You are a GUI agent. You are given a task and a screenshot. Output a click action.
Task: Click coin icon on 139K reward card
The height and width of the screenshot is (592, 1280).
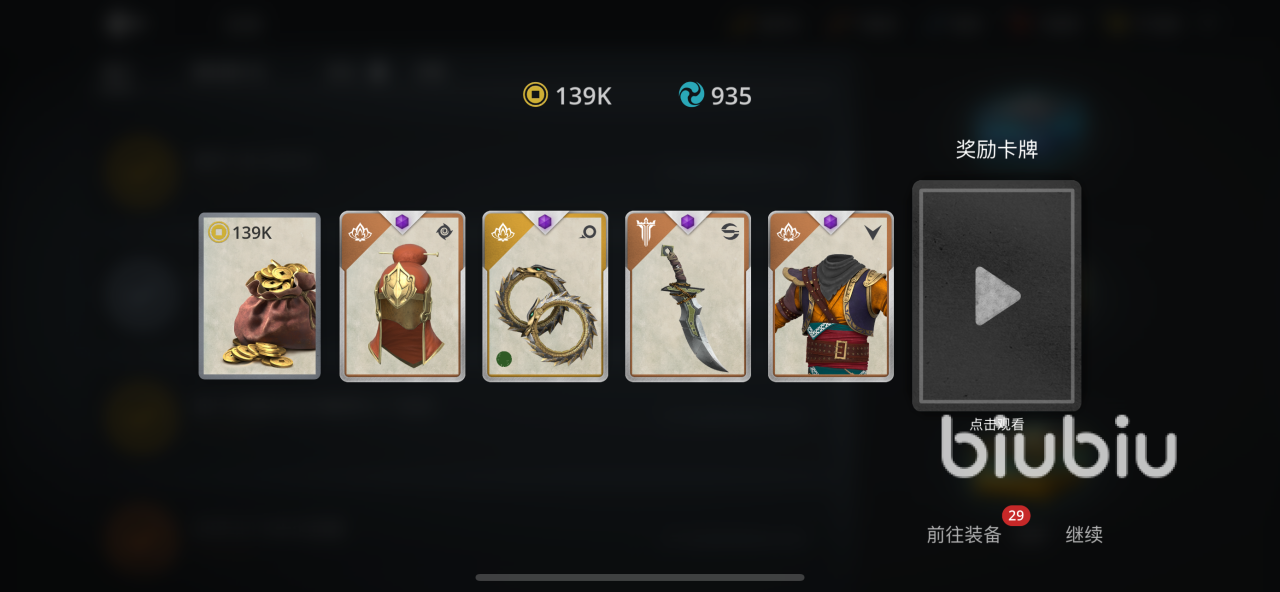pyautogui.click(x=218, y=232)
